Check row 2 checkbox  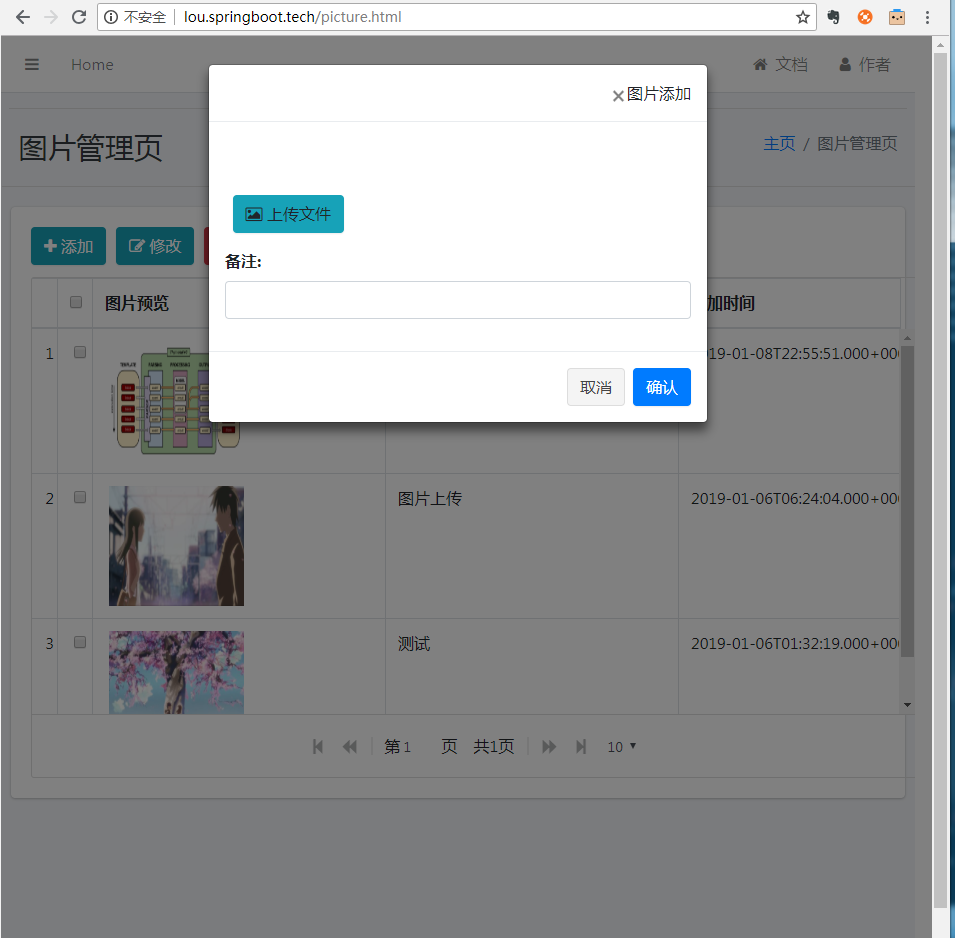click(x=80, y=497)
